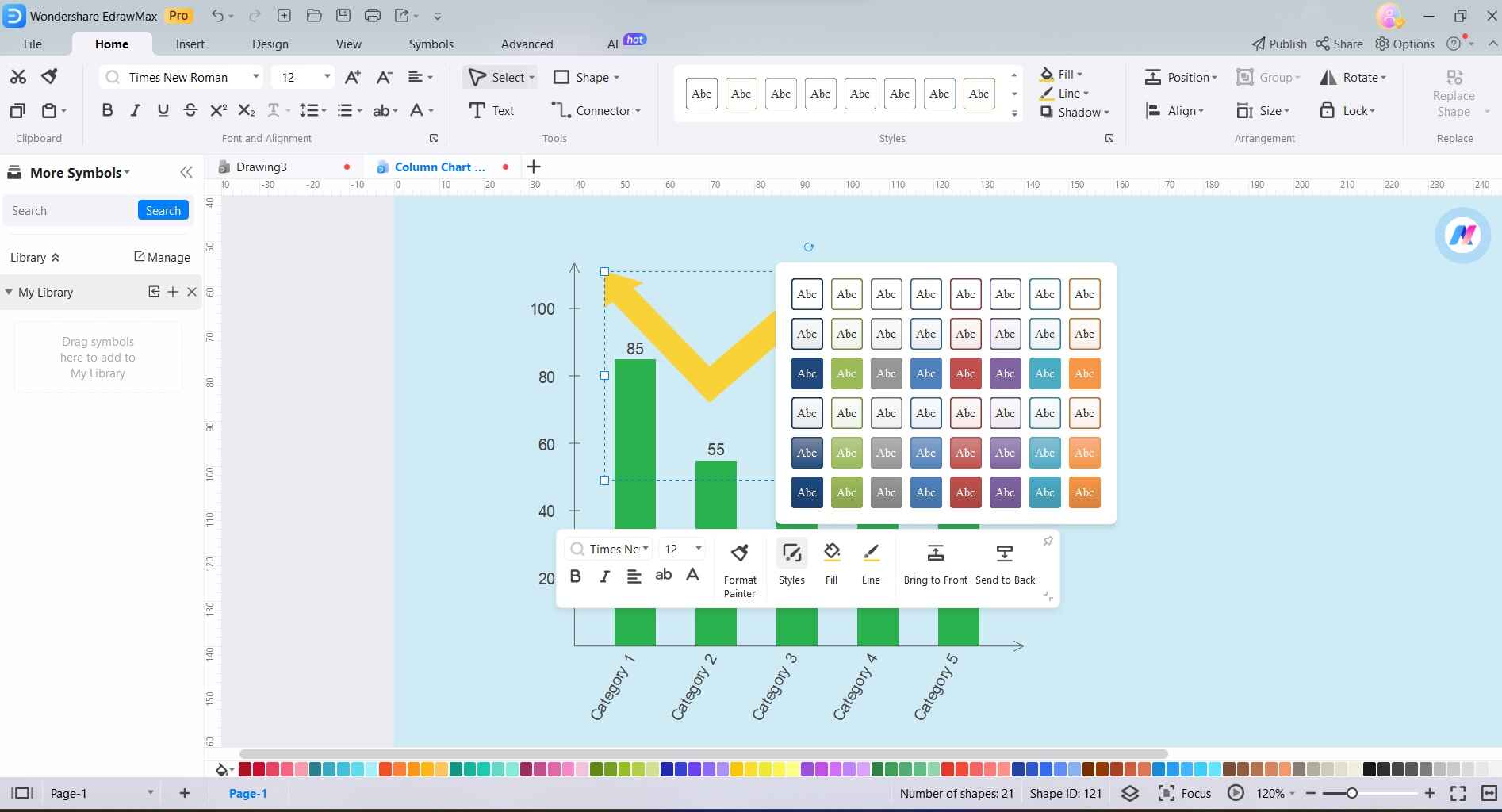Image resolution: width=1502 pixels, height=812 pixels.
Task: Decrease font size with the A- icon
Action: [384, 77]
